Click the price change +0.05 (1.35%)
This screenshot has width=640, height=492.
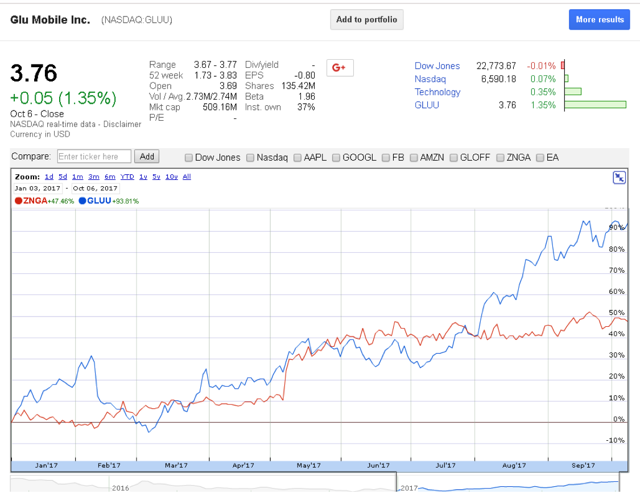click(63, 98)
